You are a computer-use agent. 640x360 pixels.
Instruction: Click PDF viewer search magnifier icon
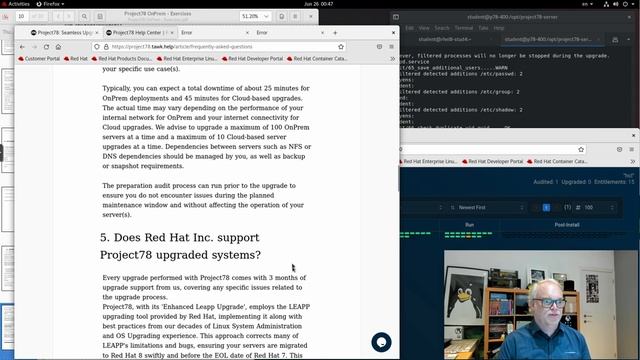point(84,16)
